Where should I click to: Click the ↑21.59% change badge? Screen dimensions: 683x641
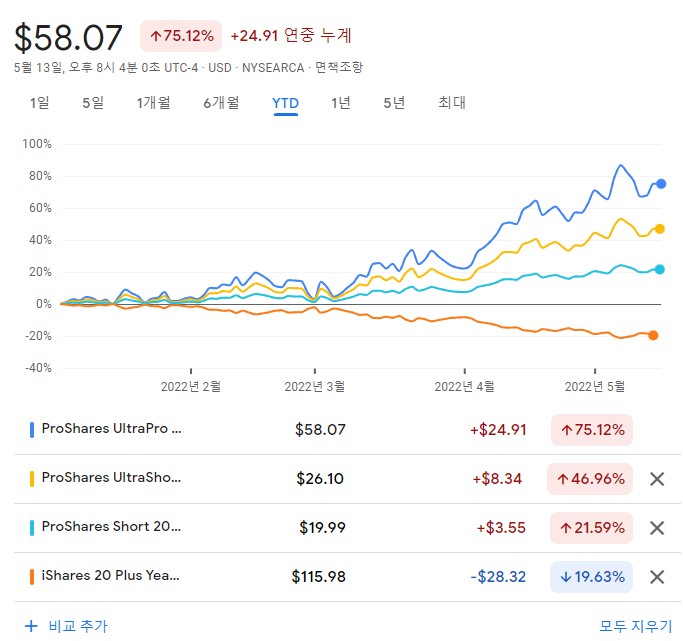click(x=592, y=528)
